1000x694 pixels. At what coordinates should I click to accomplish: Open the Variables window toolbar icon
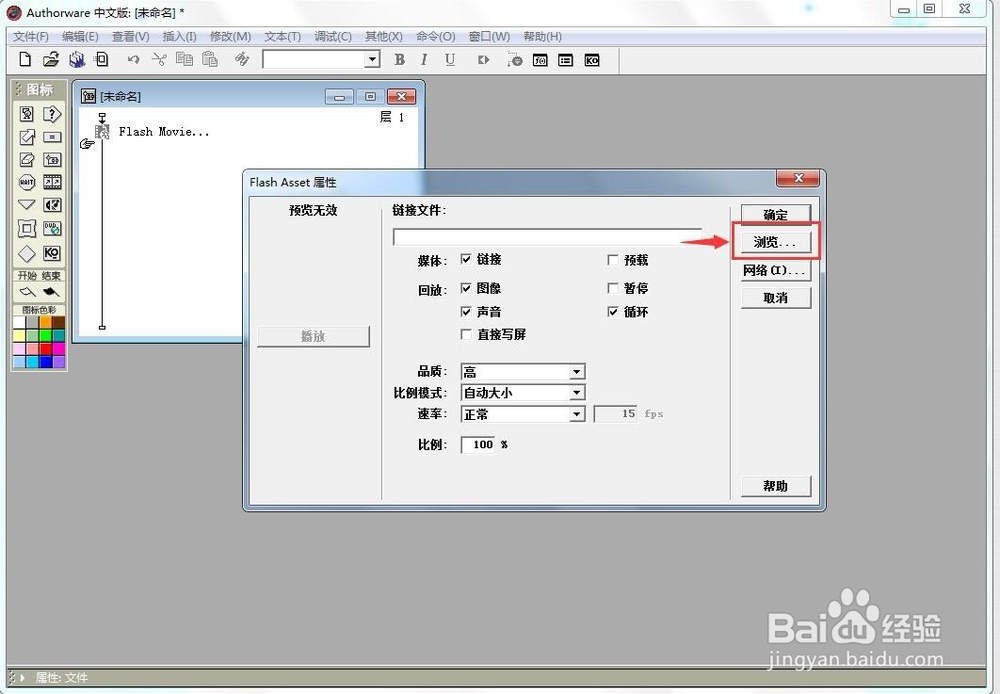(x=566, y=60)
